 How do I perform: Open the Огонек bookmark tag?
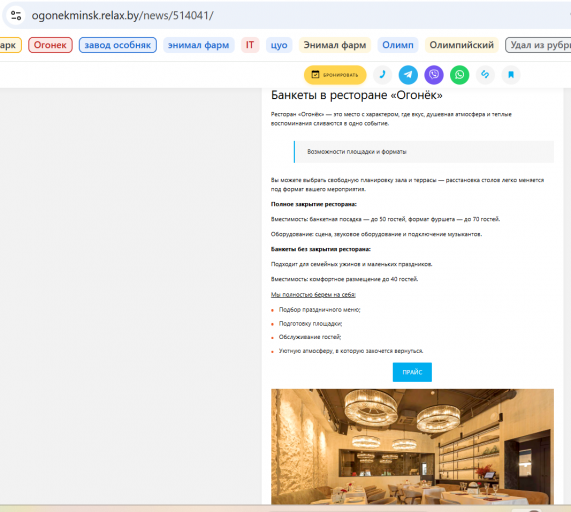tap(50, 45)
